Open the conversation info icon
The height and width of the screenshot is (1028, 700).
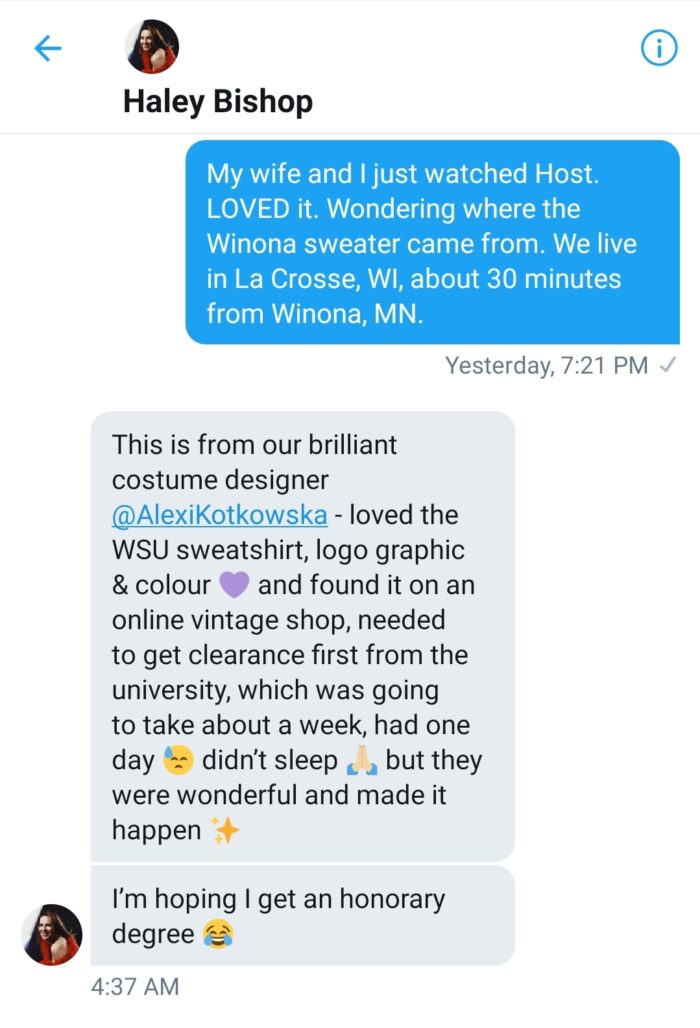[658, 48]
